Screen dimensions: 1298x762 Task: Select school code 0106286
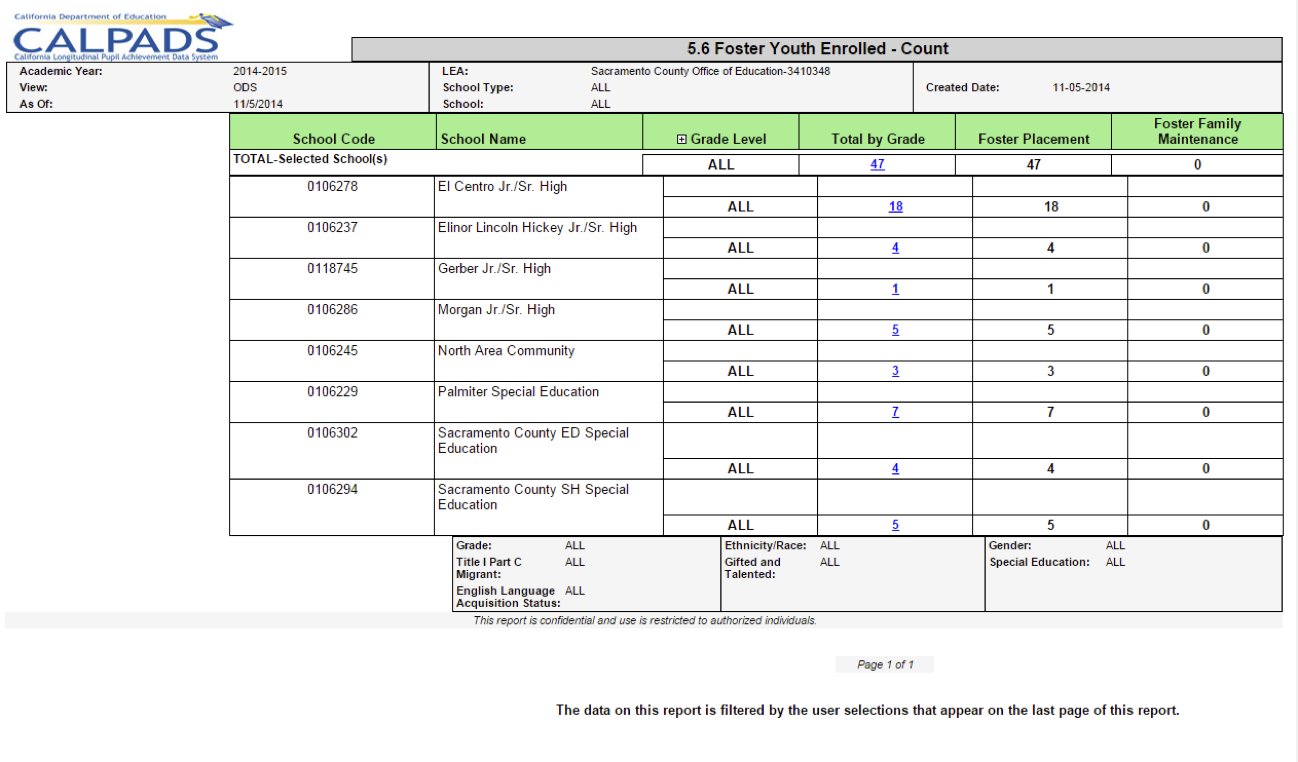coord(332,309)
